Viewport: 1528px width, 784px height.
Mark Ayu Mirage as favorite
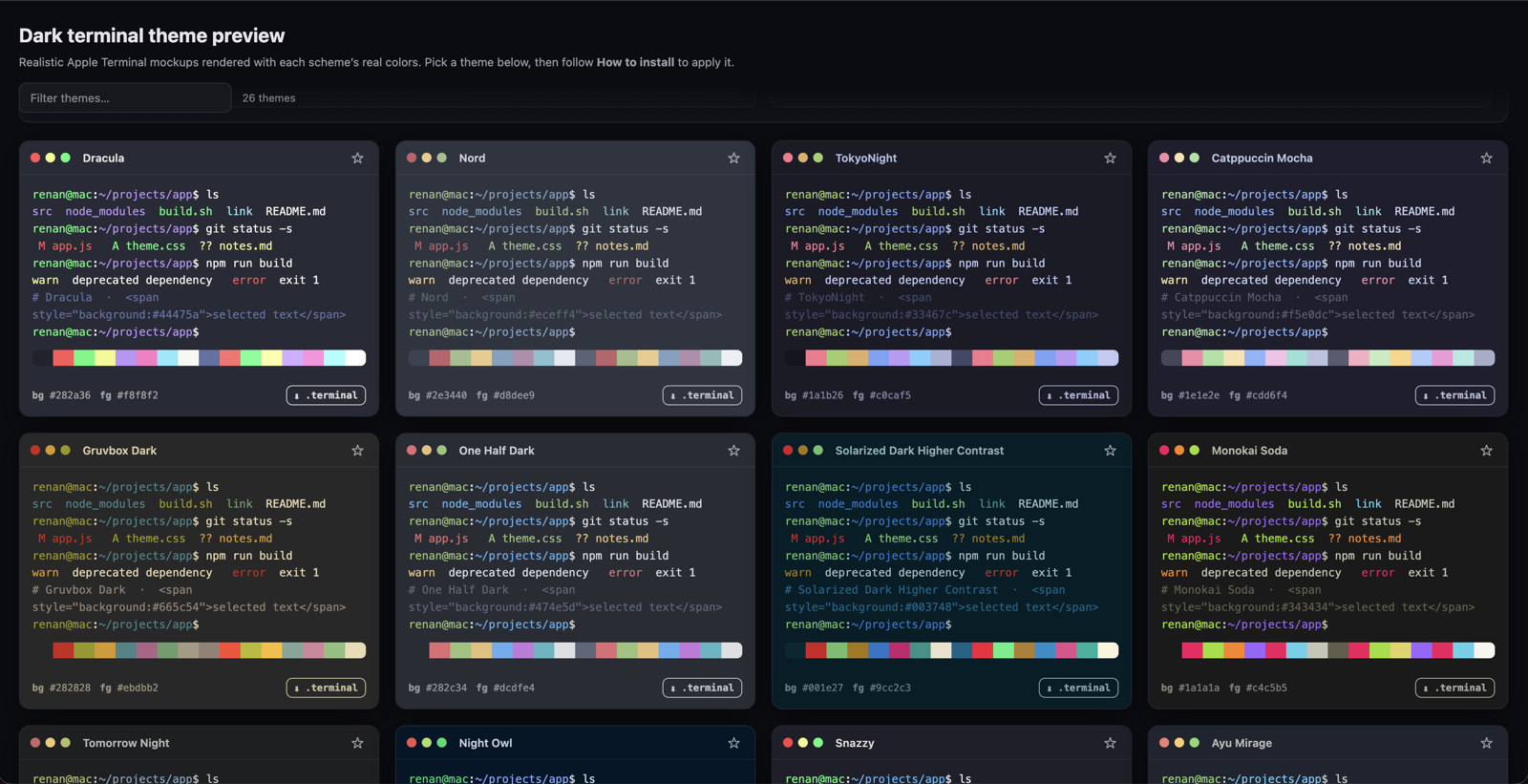pos(1486,742)
